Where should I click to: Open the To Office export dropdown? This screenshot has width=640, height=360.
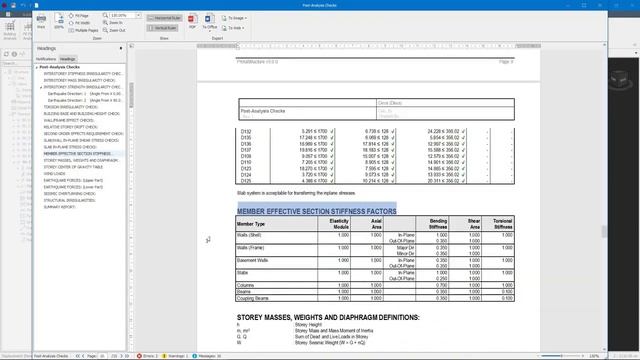coord(209,22)
